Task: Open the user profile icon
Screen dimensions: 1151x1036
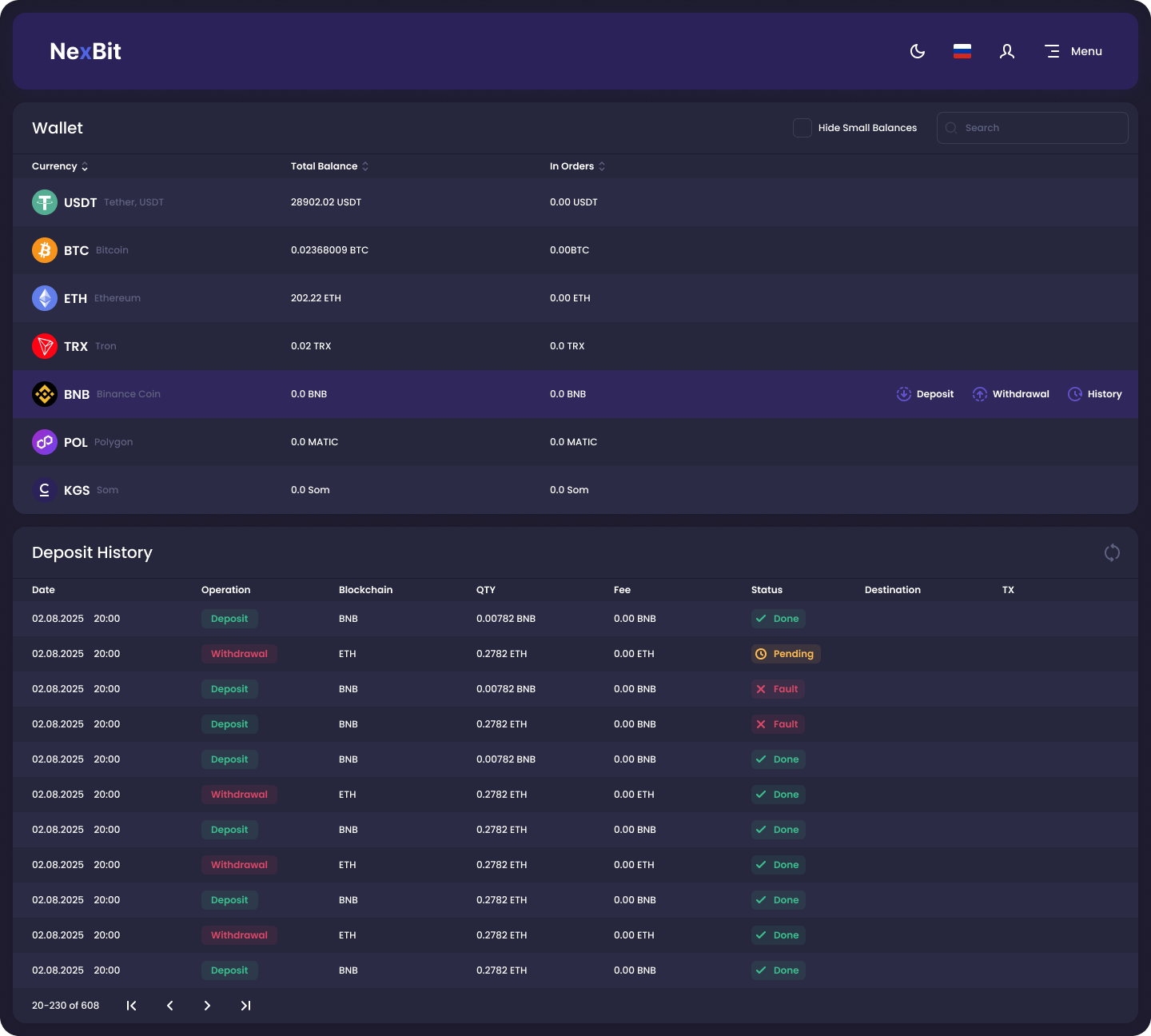Action: [1006, 50]
